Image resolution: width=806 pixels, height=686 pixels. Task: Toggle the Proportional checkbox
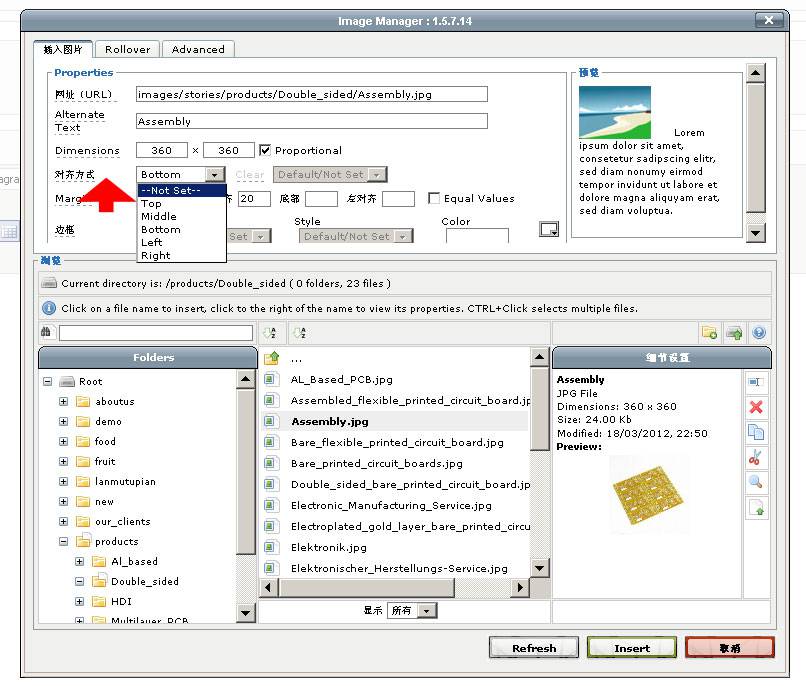pyautogui.click(x=265, y=150)
